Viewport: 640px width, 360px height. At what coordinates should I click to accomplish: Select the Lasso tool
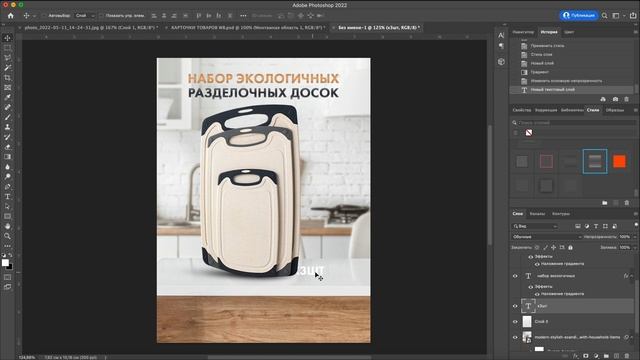click(x=7, y=58)
